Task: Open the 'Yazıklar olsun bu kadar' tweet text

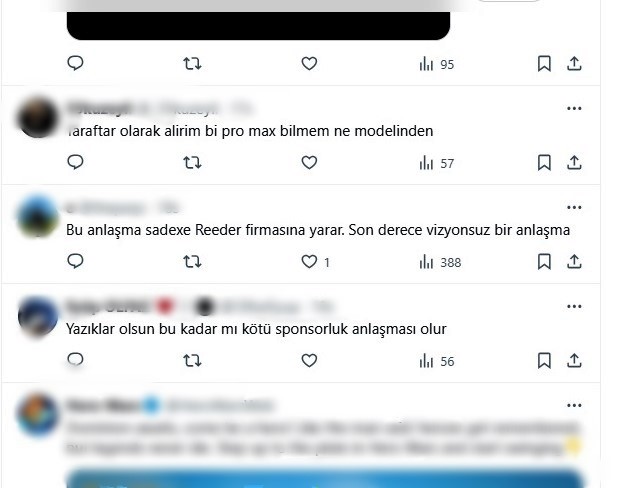Action: (x=256, y=329)
